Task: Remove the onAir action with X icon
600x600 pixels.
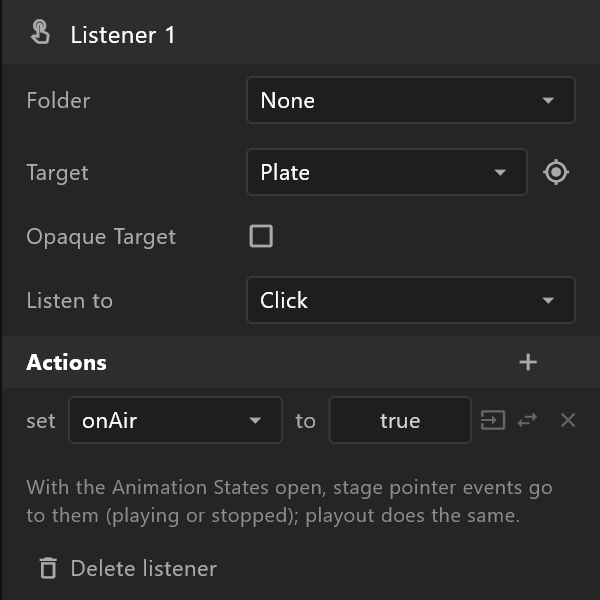Action: [568, 420]
